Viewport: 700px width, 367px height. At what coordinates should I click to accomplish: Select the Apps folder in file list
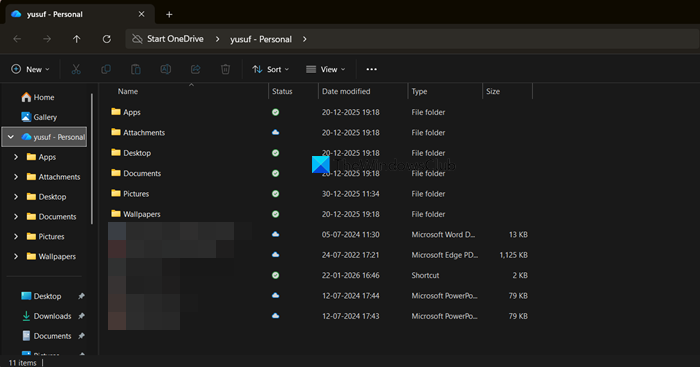tap(126, 112)
